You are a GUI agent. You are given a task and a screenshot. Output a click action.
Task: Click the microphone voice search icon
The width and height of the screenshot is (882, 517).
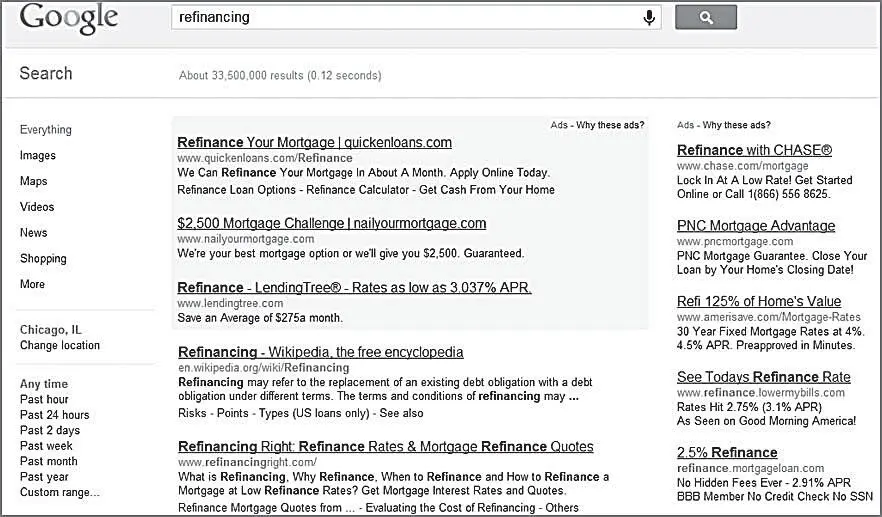649,17
